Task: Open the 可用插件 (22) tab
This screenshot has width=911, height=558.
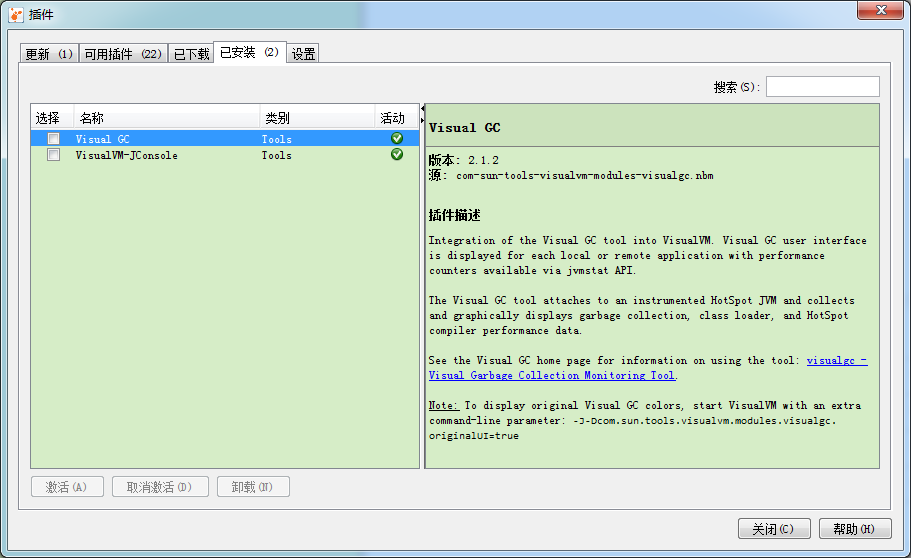Action: pos(123,53)
